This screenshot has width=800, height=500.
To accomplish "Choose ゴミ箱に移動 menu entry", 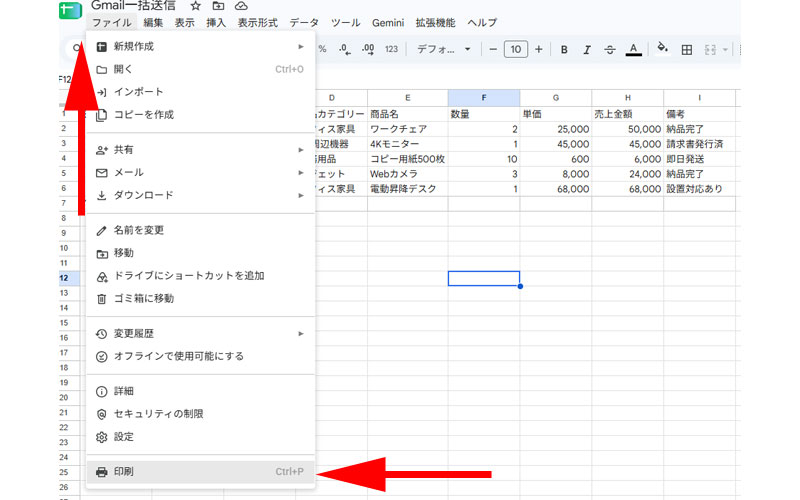I will pyautogui.click(x=201, y=298).
